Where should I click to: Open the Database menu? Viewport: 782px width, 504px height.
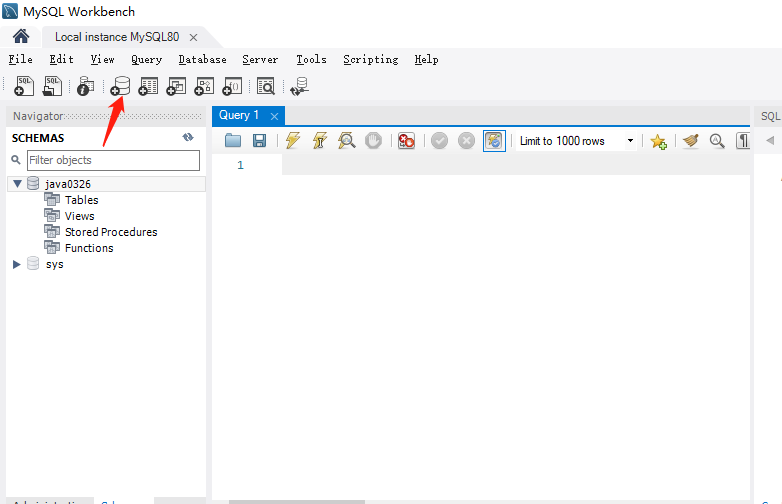(202, 59)
